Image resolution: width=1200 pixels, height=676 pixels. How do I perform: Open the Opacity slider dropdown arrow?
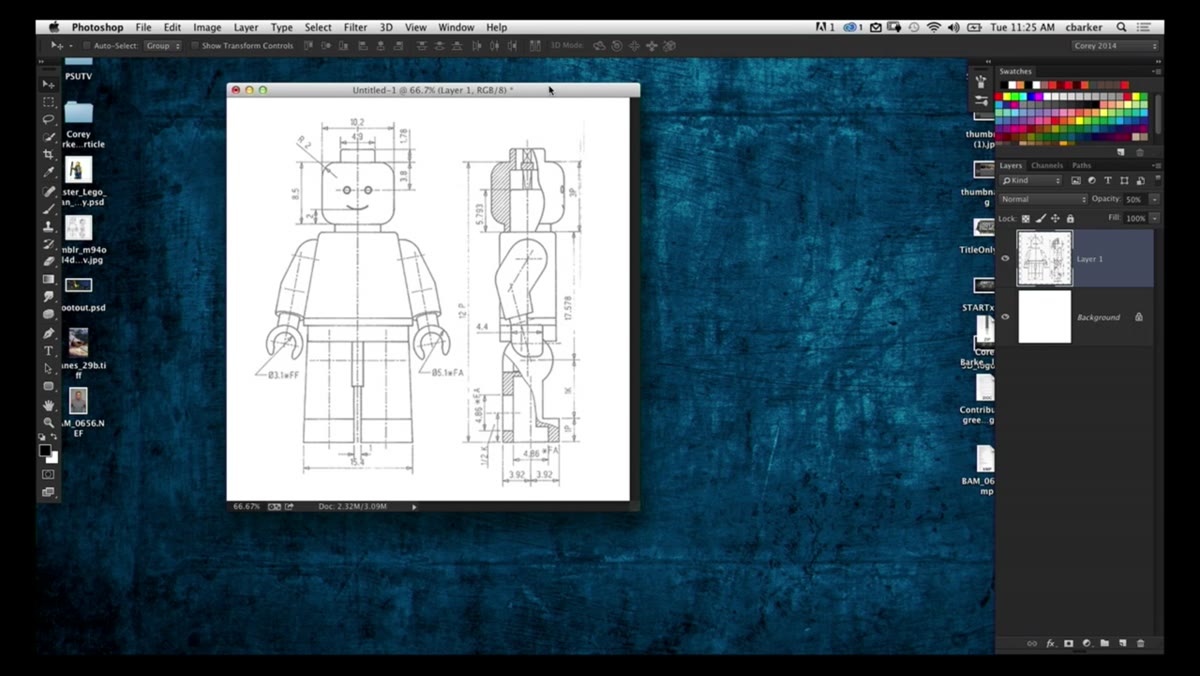tap(1154, 199)
